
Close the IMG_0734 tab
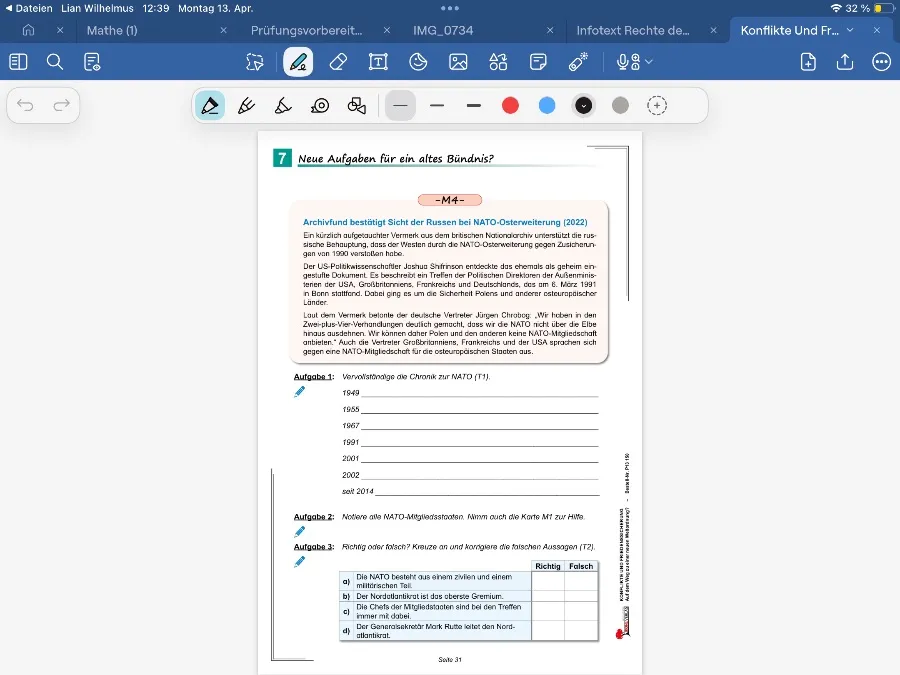click(x=550, y=30)
